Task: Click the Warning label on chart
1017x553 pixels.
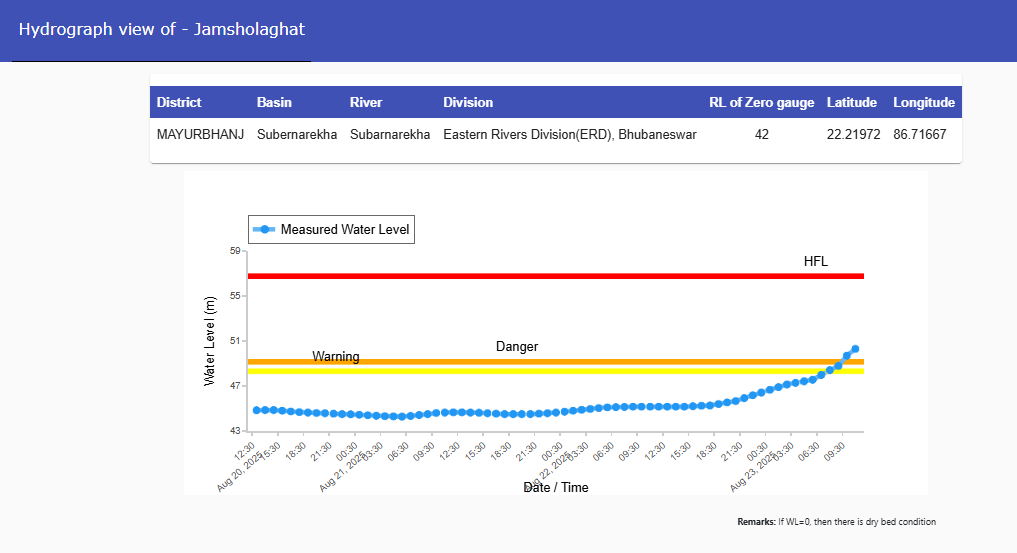Action: pyautogui.click(x=335, y=356)
